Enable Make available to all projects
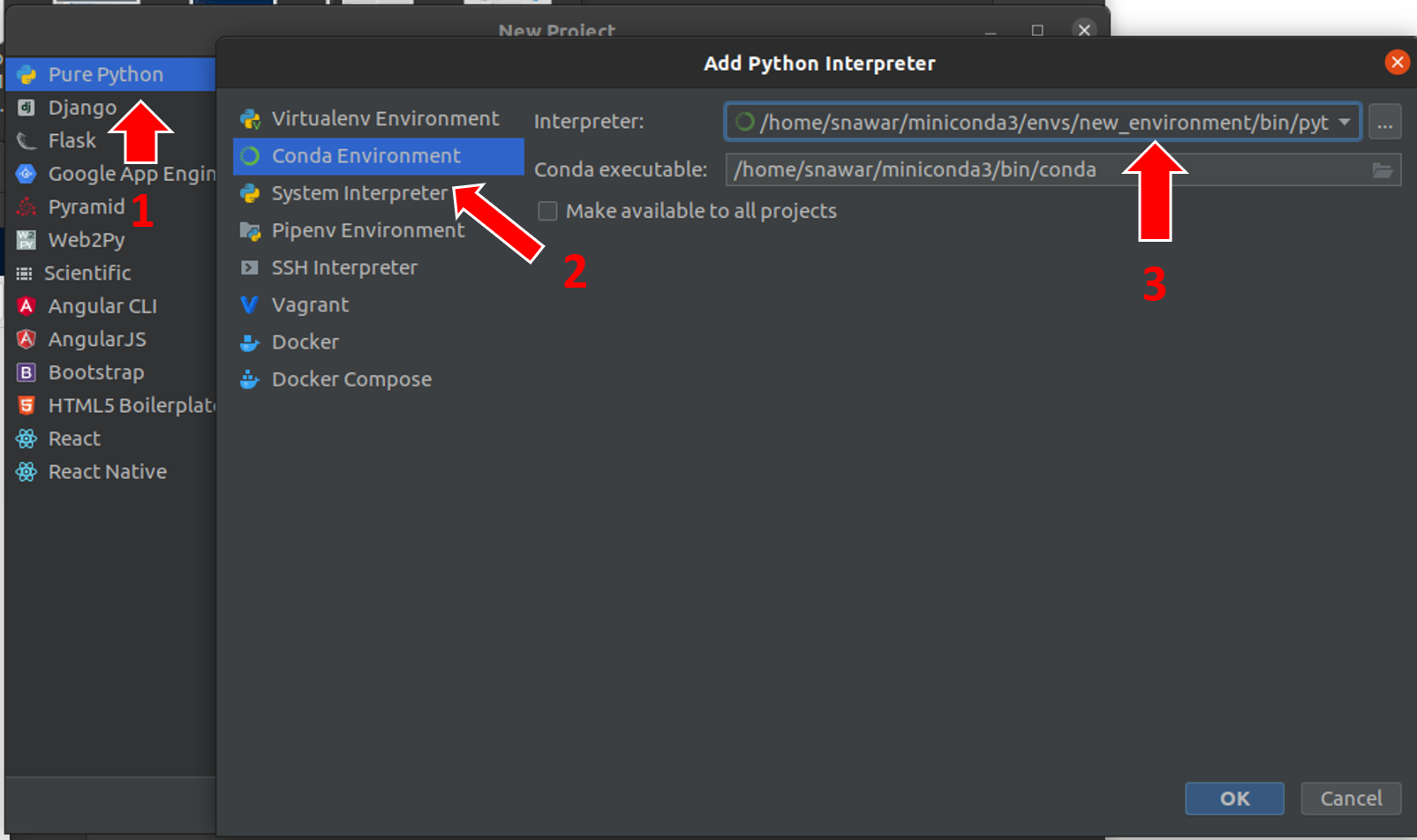1417x840 pixels. pos(547,211)
